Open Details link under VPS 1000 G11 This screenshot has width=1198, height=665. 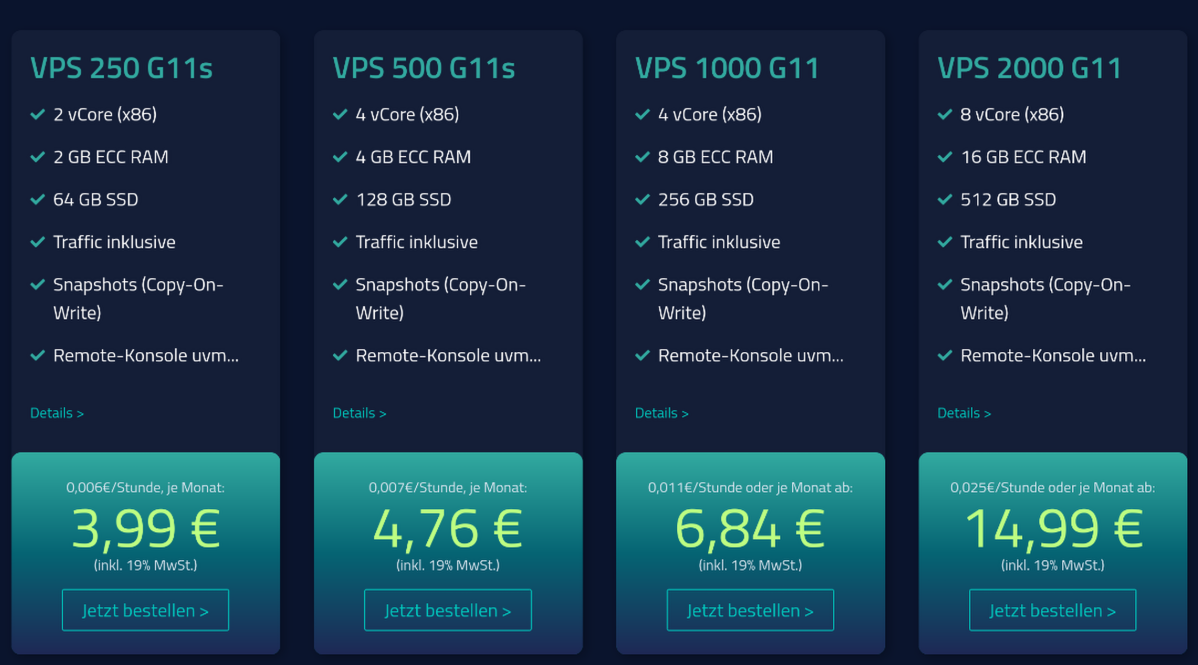(x=661, y=413)
